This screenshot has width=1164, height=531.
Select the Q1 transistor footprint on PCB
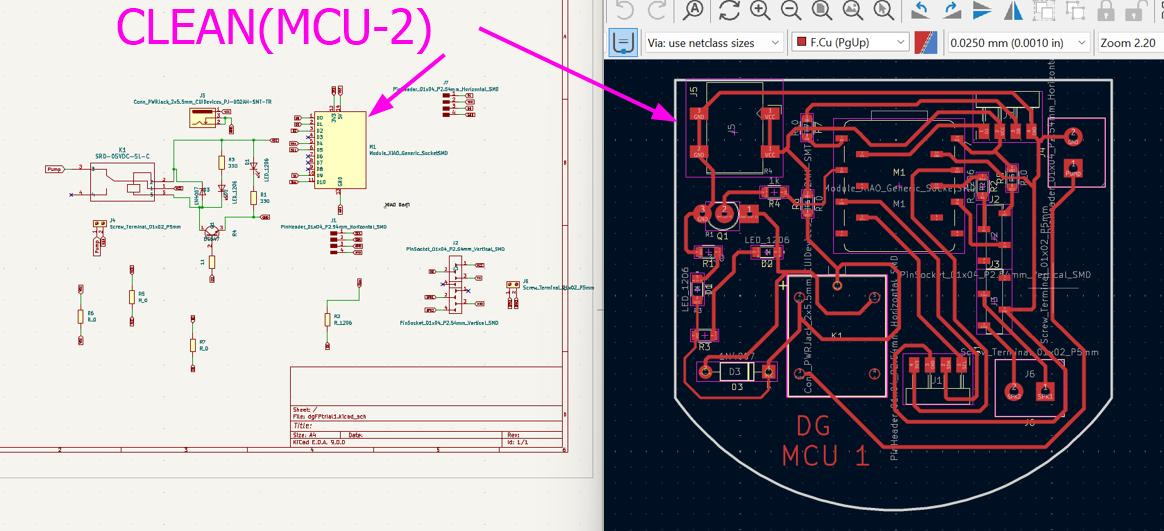[x=725, y=214]
